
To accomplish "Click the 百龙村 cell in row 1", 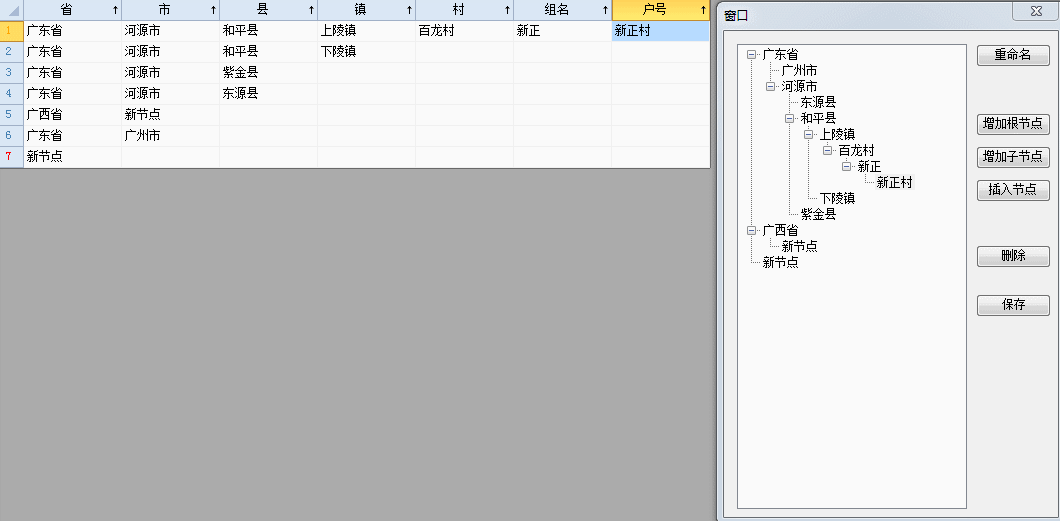I will (x=464, y=30).
